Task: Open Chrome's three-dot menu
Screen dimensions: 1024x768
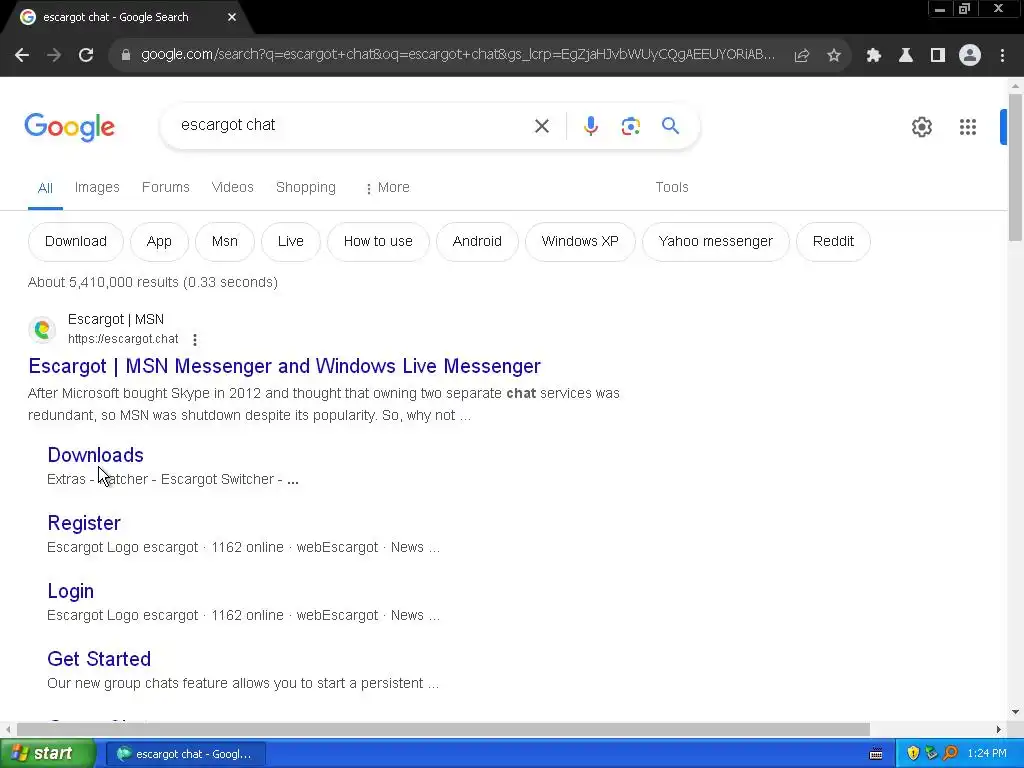Action: point(1002,55)
